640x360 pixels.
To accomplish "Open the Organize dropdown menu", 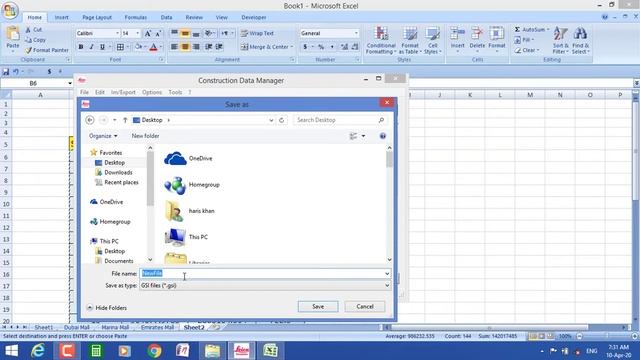I will point(103,136).
